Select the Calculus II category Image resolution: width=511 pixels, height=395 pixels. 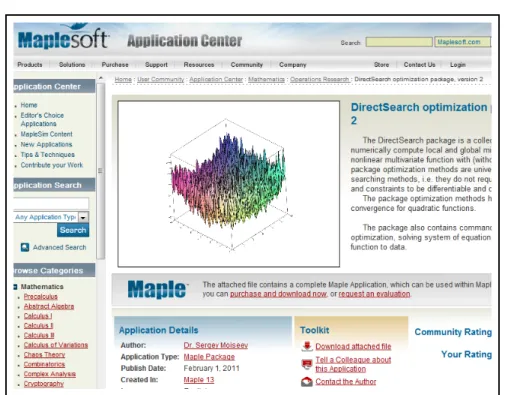pos(38,325)
